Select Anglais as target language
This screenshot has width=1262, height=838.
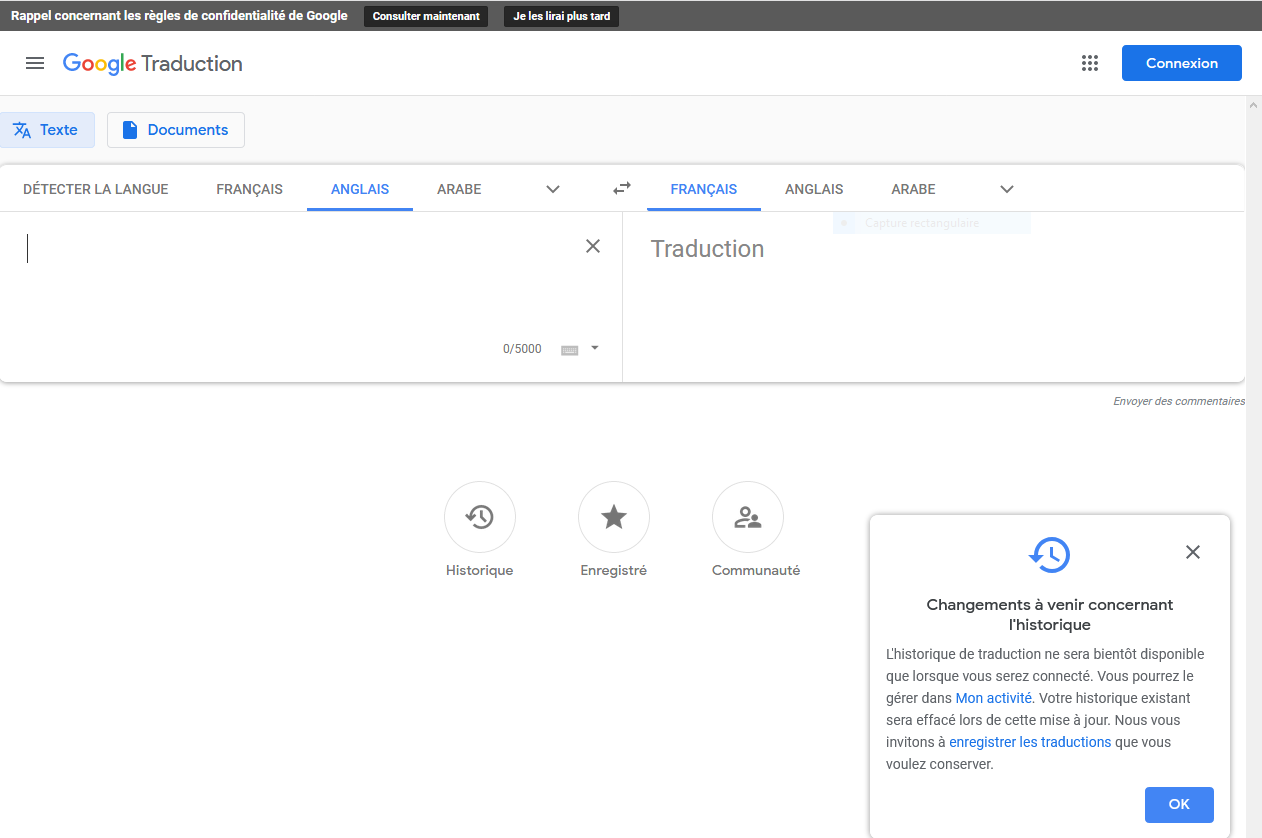pyautogui.click(x=814, y=189)
